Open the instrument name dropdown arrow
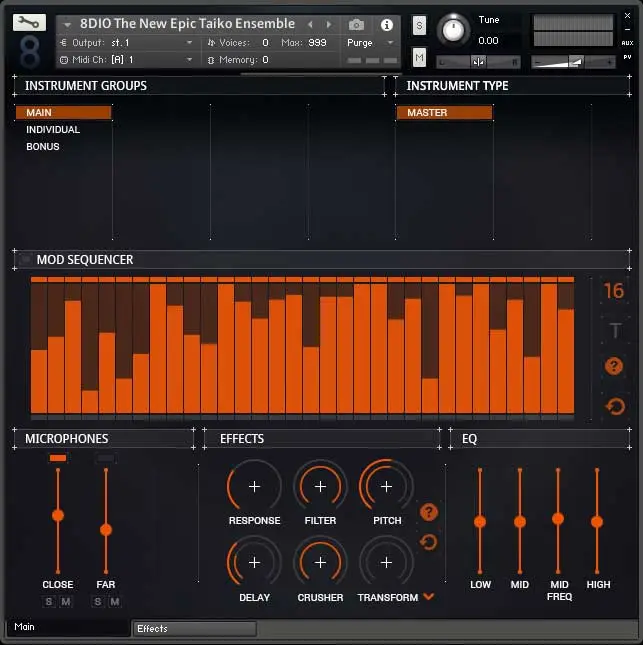 tap(67, 25)
